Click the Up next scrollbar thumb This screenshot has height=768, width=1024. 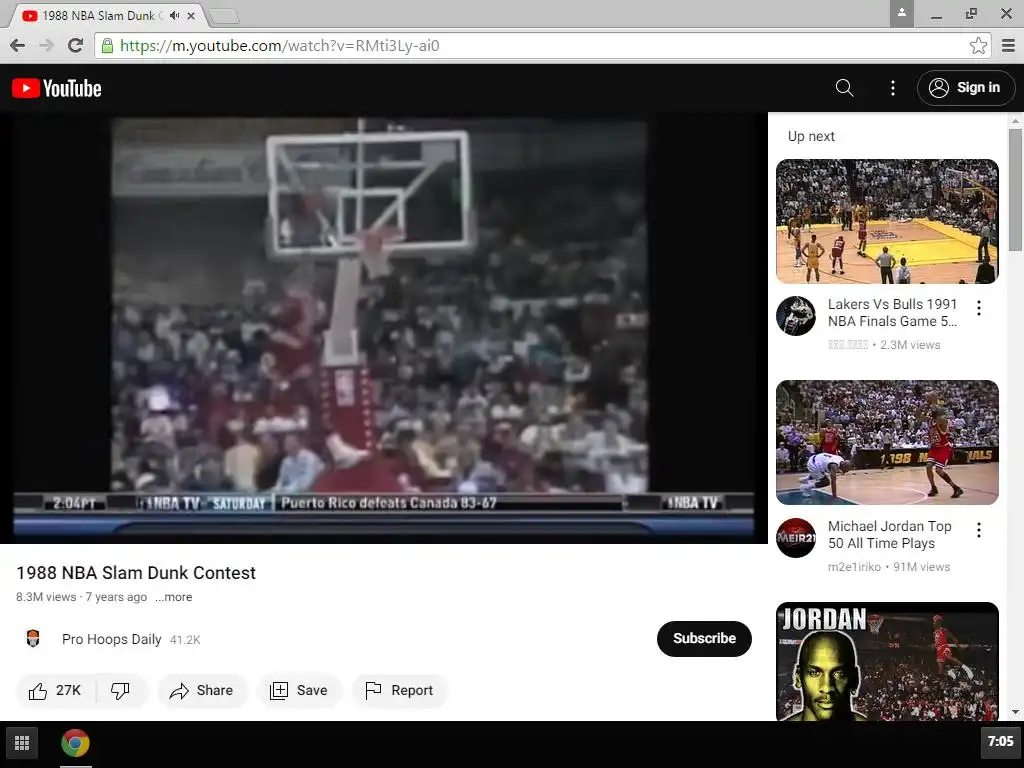point(1015,189)
